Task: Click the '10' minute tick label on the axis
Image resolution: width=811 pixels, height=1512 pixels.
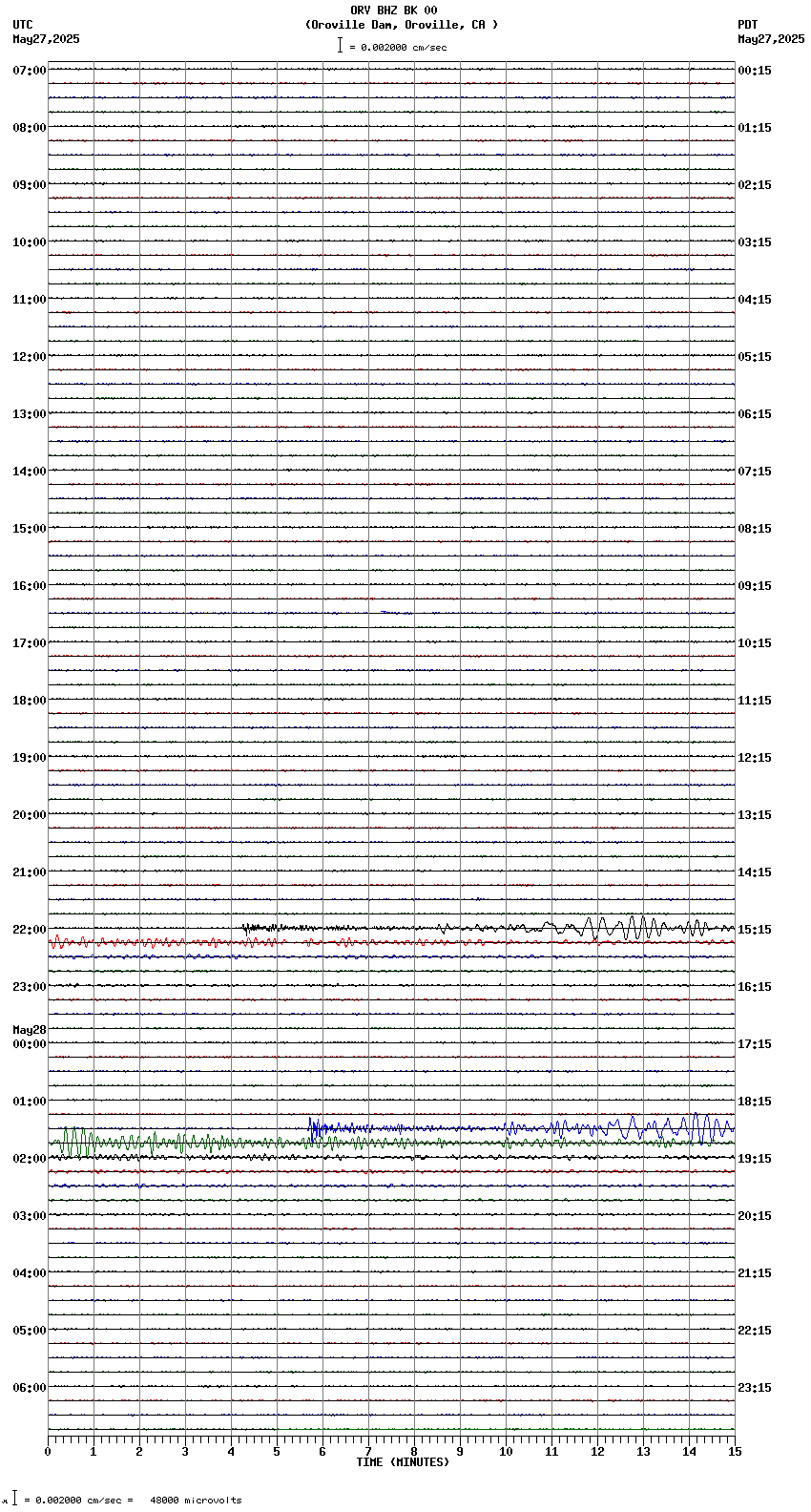Action: pyautogui.click(x=506, y=1452)
